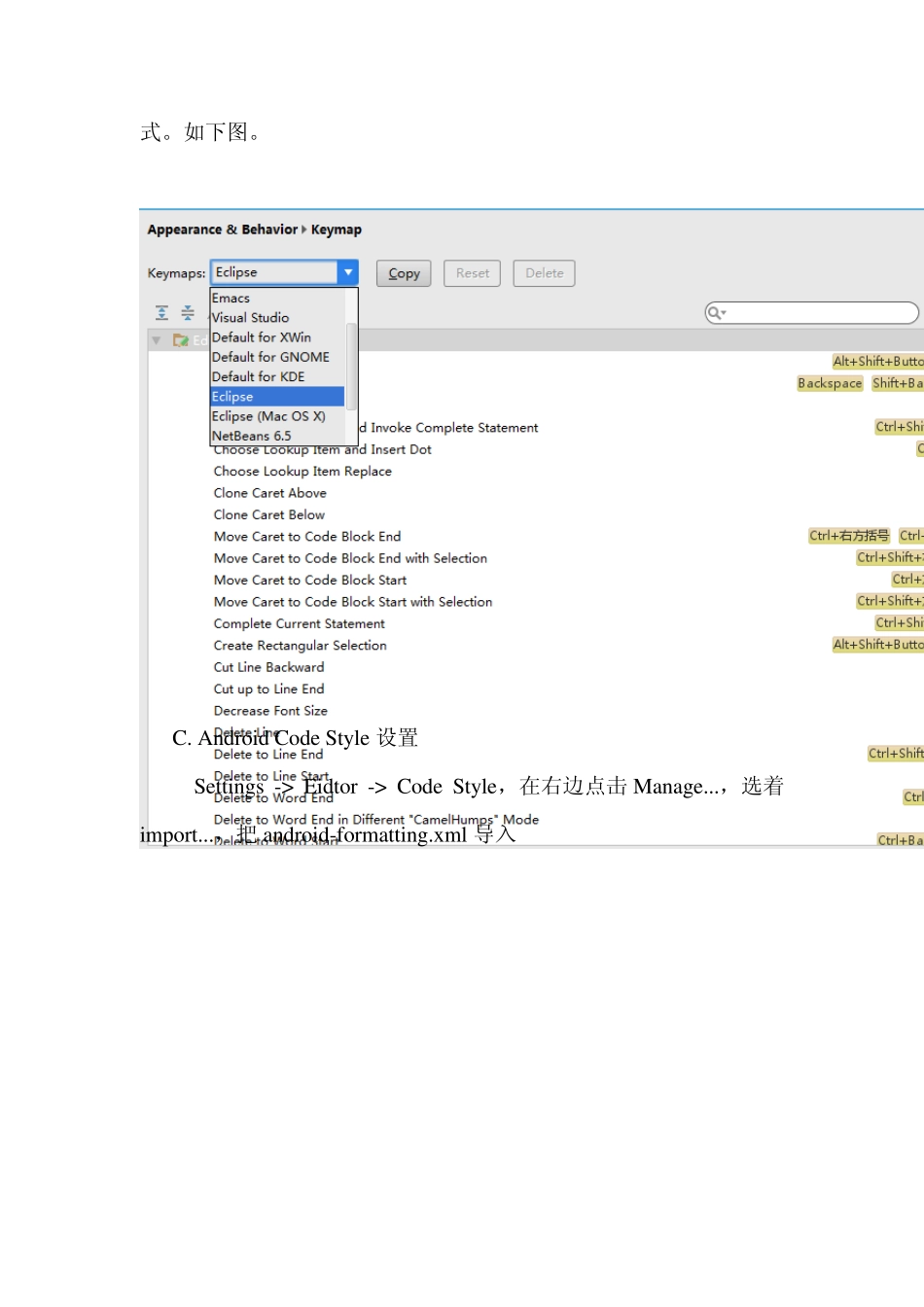Select Eclipse (Mac OS X) keymap
The height and width of the screenshot is (1307, 924).
pos(277,416)
